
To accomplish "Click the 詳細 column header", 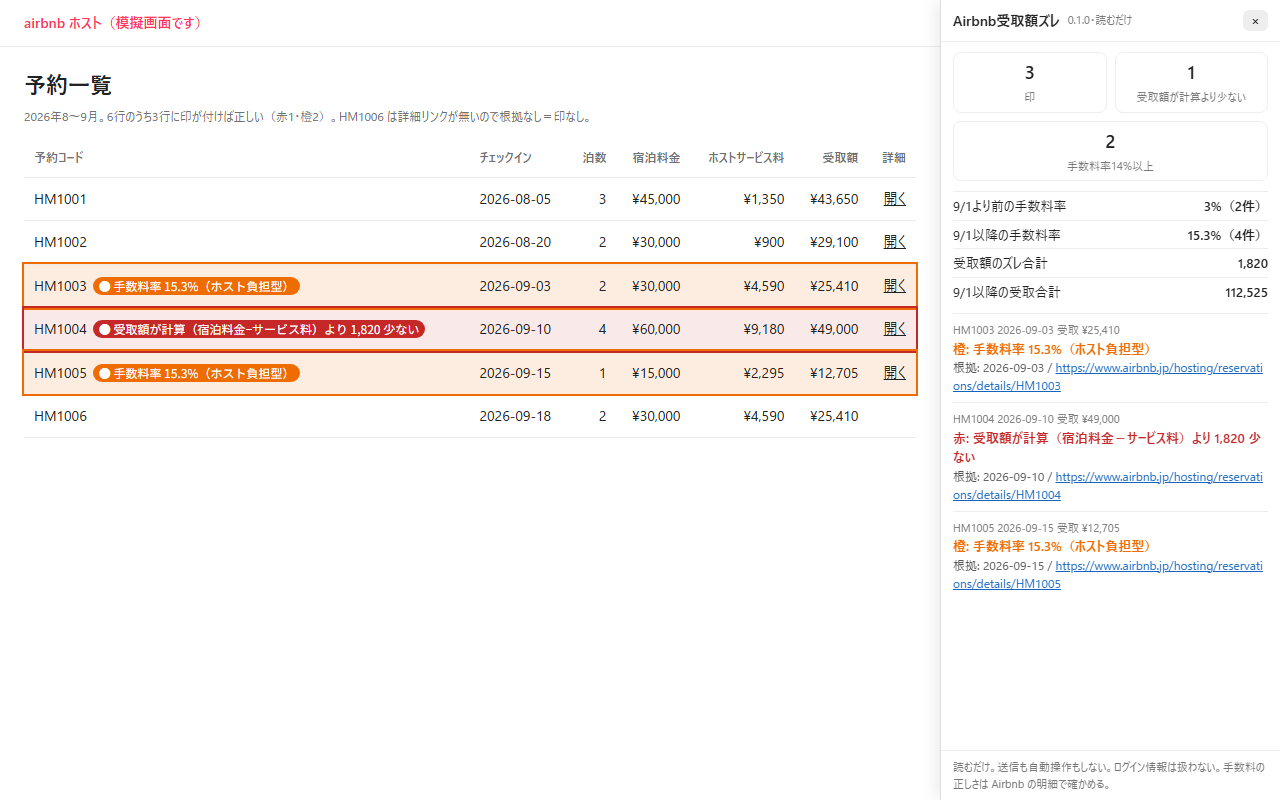I will click(x=894, y=158).
